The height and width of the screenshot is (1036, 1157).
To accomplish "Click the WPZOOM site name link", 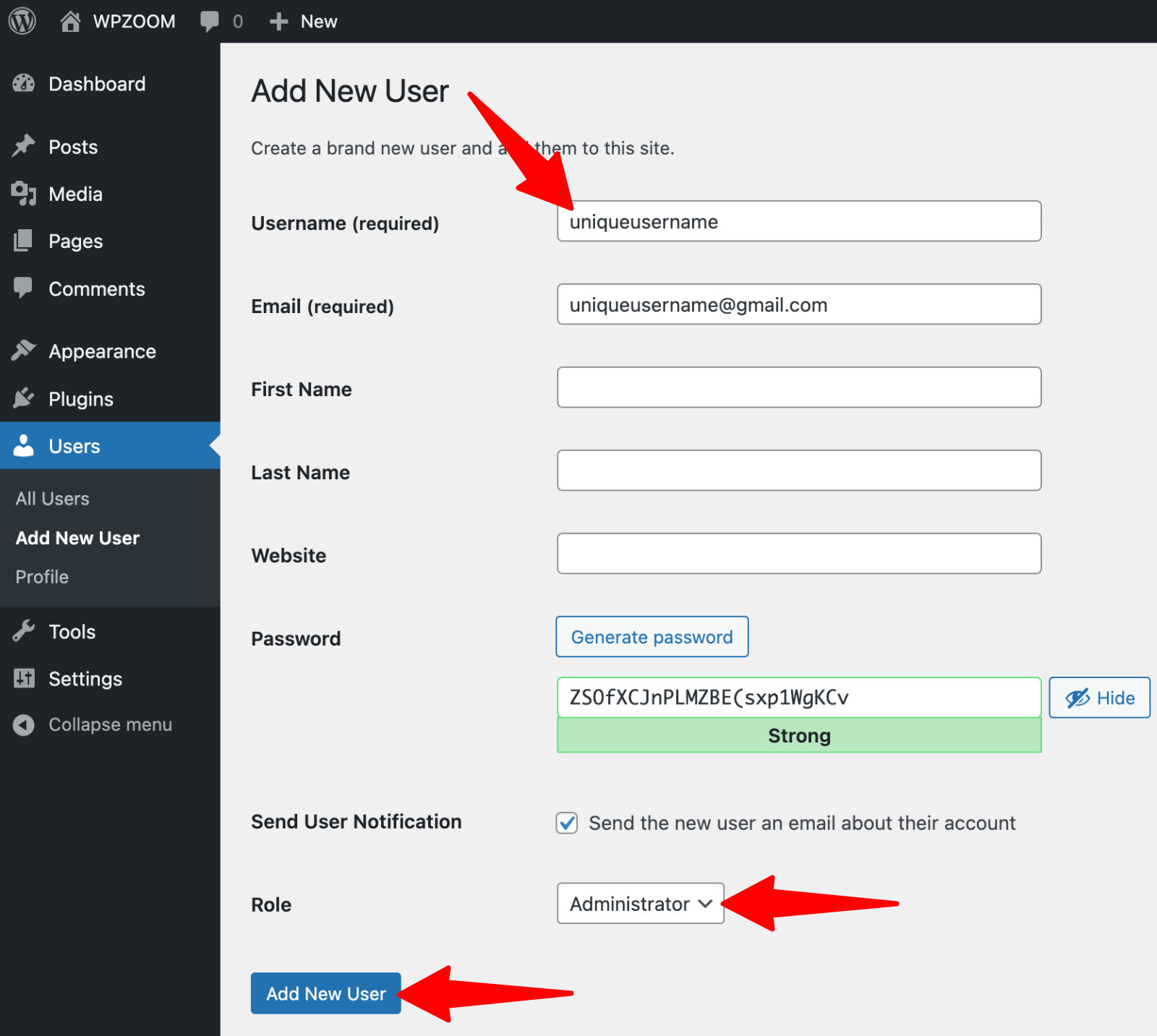I will coord(134,22).
